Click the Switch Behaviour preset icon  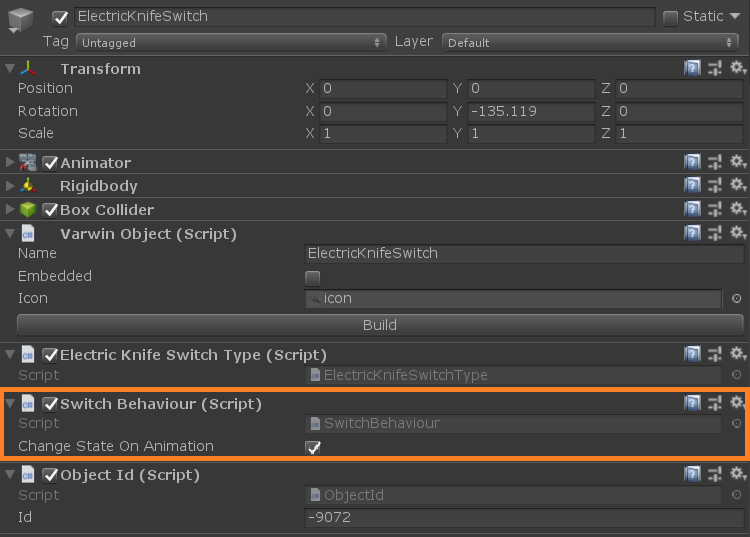[x=715, y=403]
